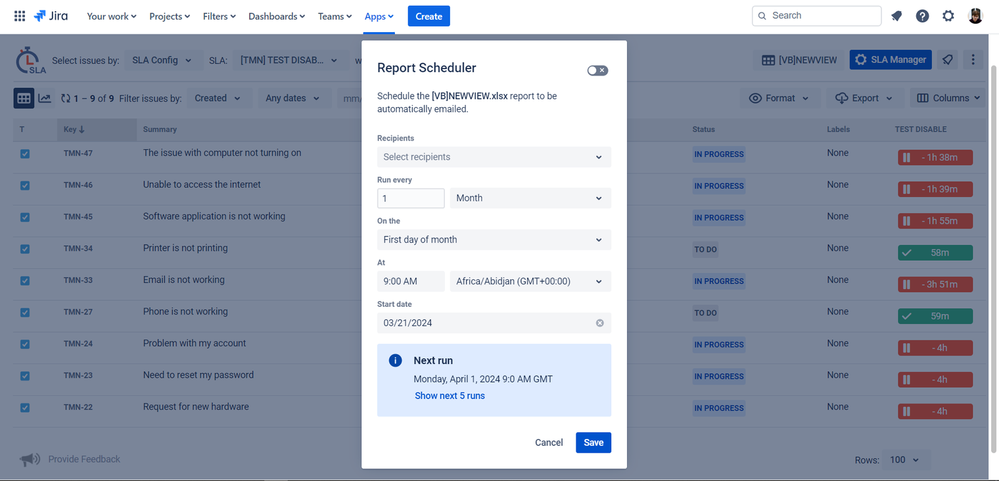This screenshot has width=999, height=481.
Task: Click the SLA clock logo
Action: (x=30, y=61)
